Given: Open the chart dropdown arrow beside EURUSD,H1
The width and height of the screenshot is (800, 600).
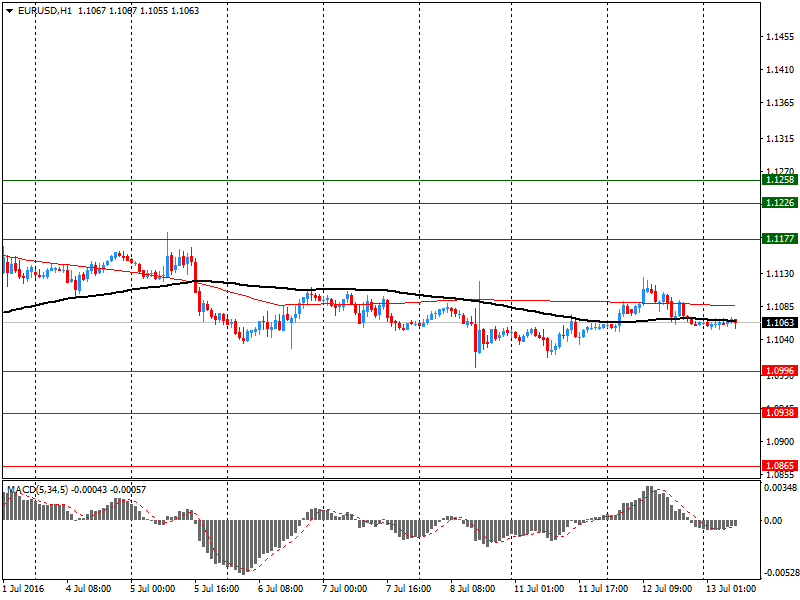Looking at the screenshot, I should coord(9,11).
